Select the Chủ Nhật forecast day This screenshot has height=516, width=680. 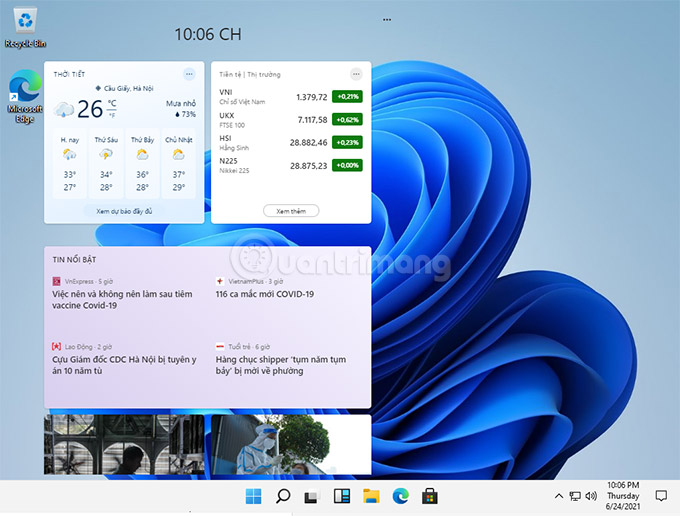[179, 163]
